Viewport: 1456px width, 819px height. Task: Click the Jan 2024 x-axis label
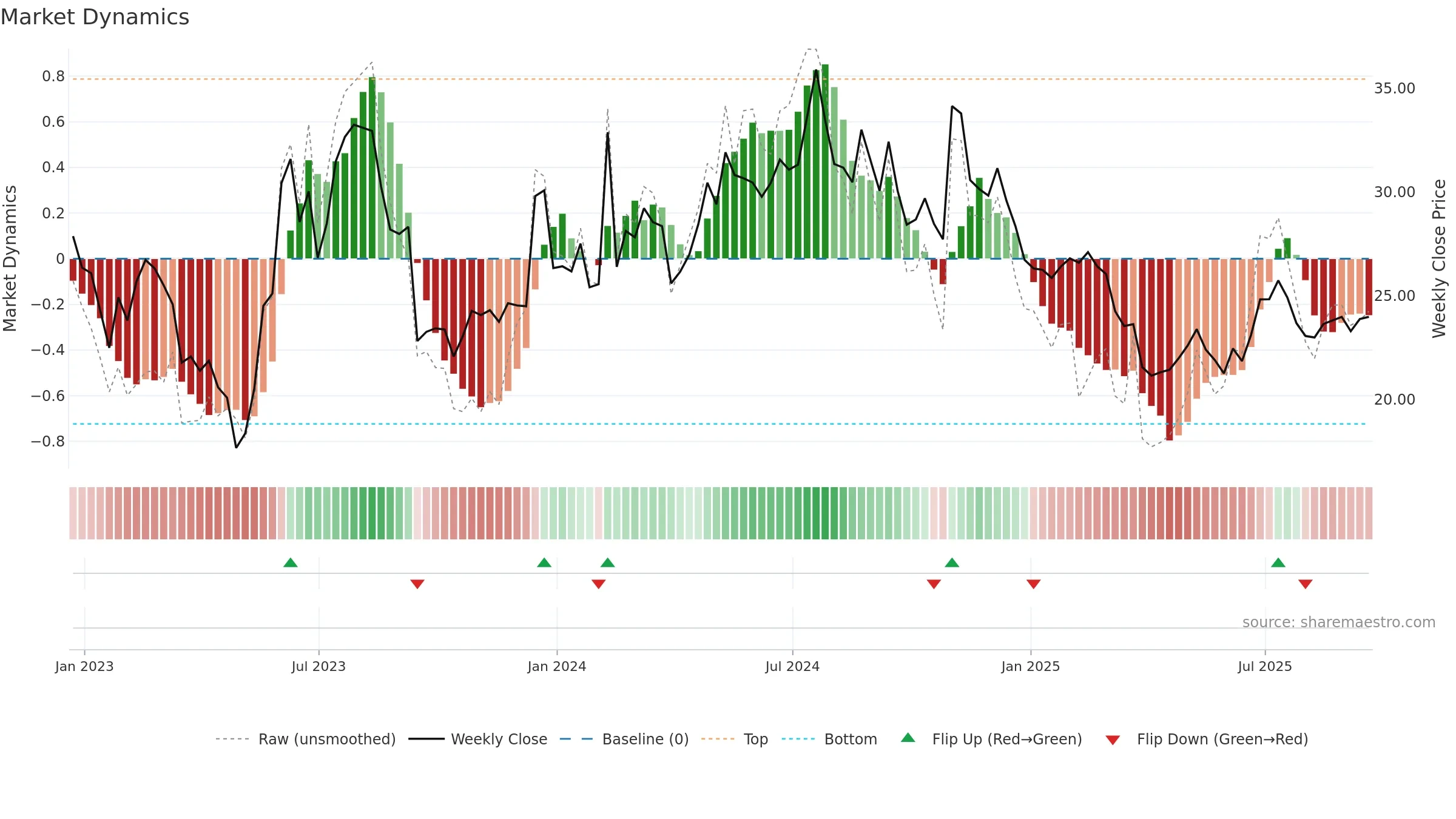(557, 666)
